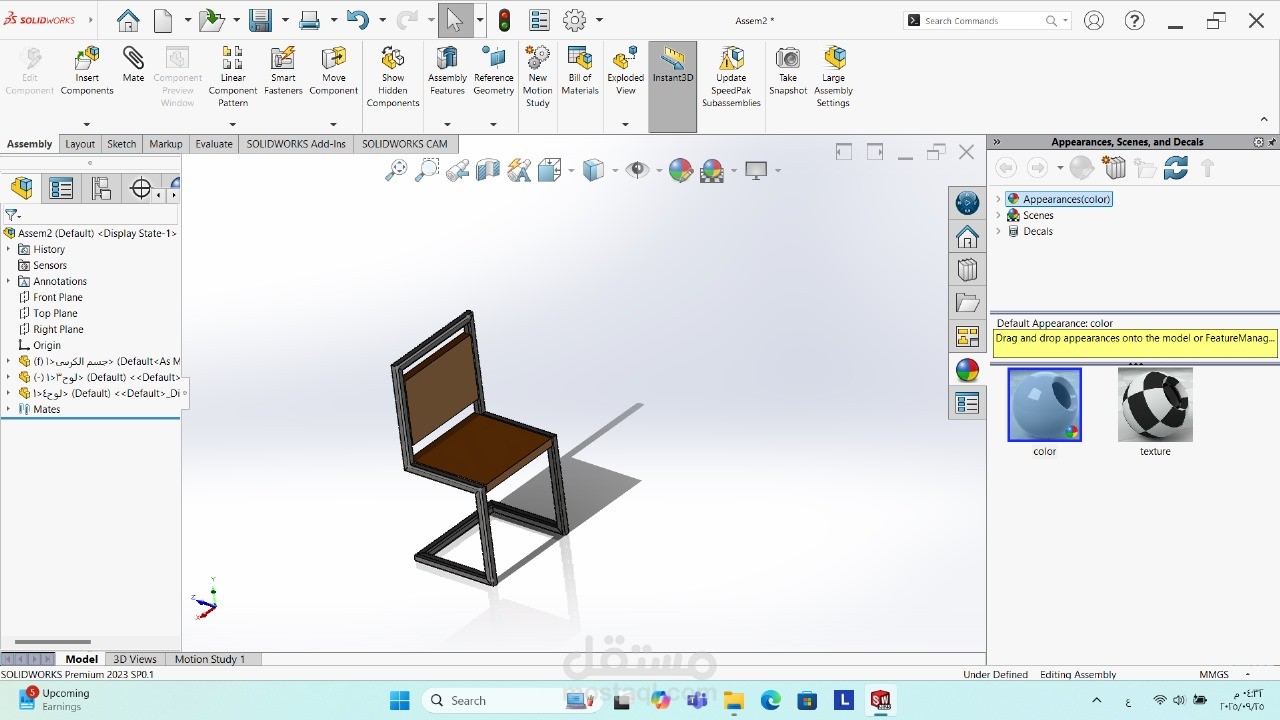
Task: Open the DimXpertManager tab
Action: pyautogui.click(x=141, y=188)
